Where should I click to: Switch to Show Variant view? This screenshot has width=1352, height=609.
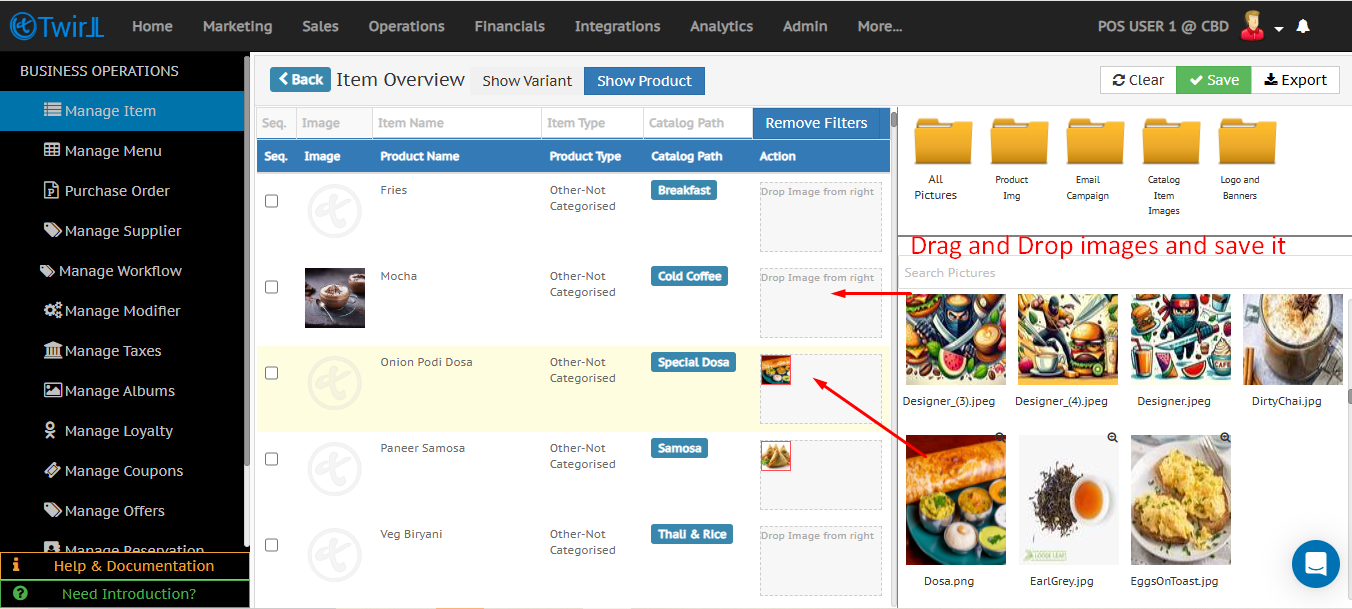point(527,81)
